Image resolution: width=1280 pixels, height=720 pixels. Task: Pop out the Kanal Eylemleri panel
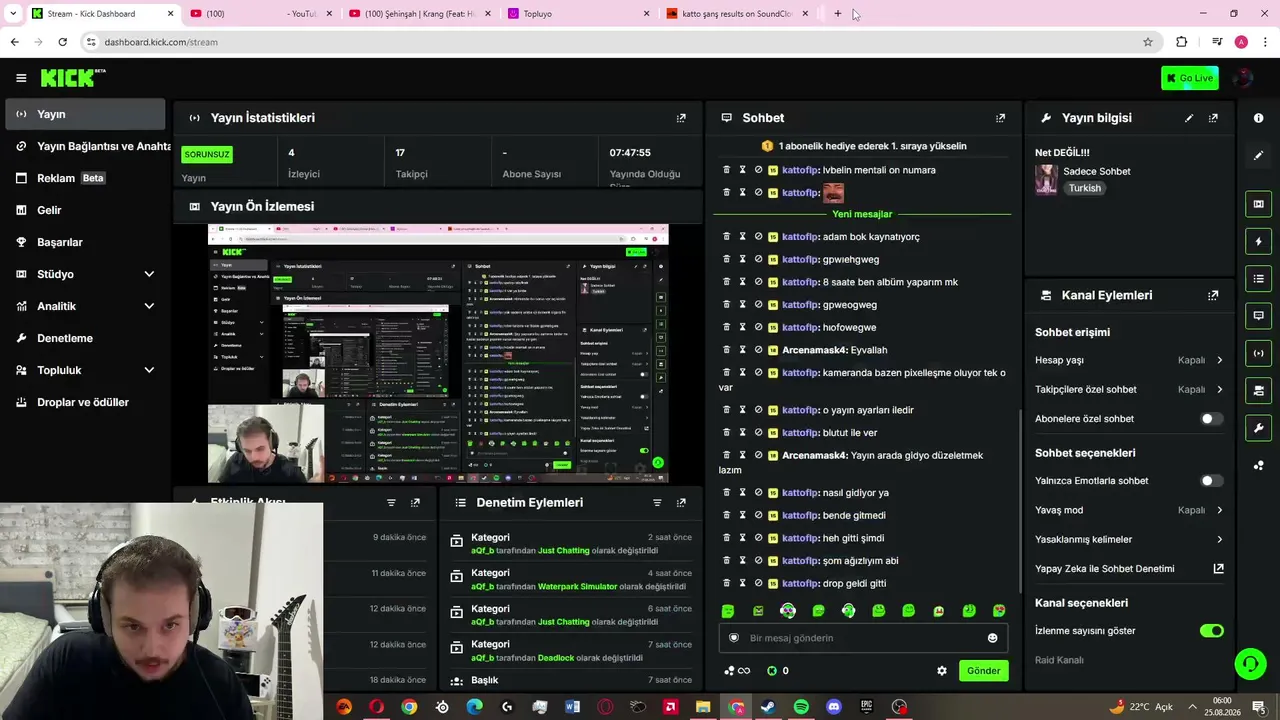tap(1213, 296)
